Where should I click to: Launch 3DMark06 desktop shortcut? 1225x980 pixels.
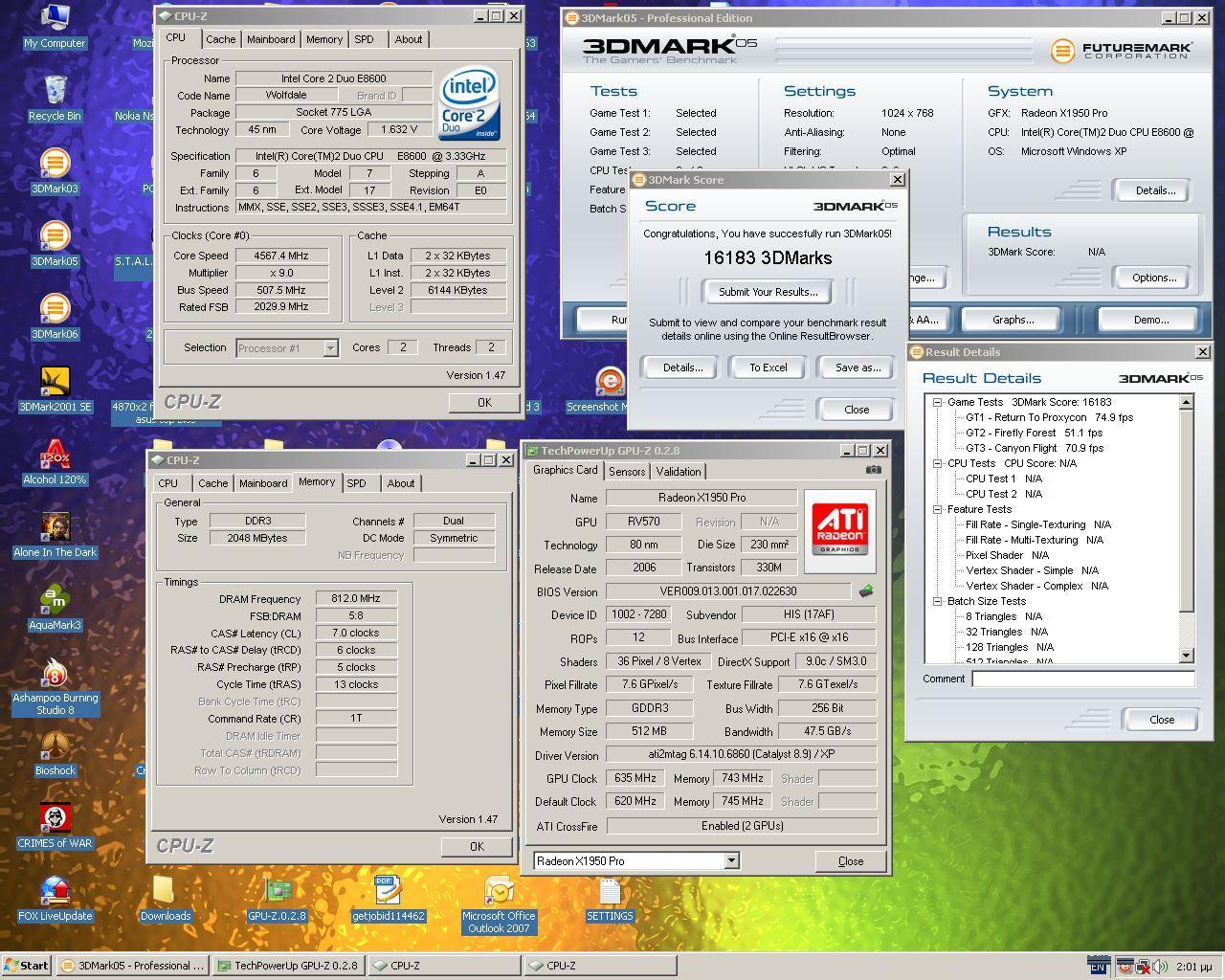pos(55,317)
